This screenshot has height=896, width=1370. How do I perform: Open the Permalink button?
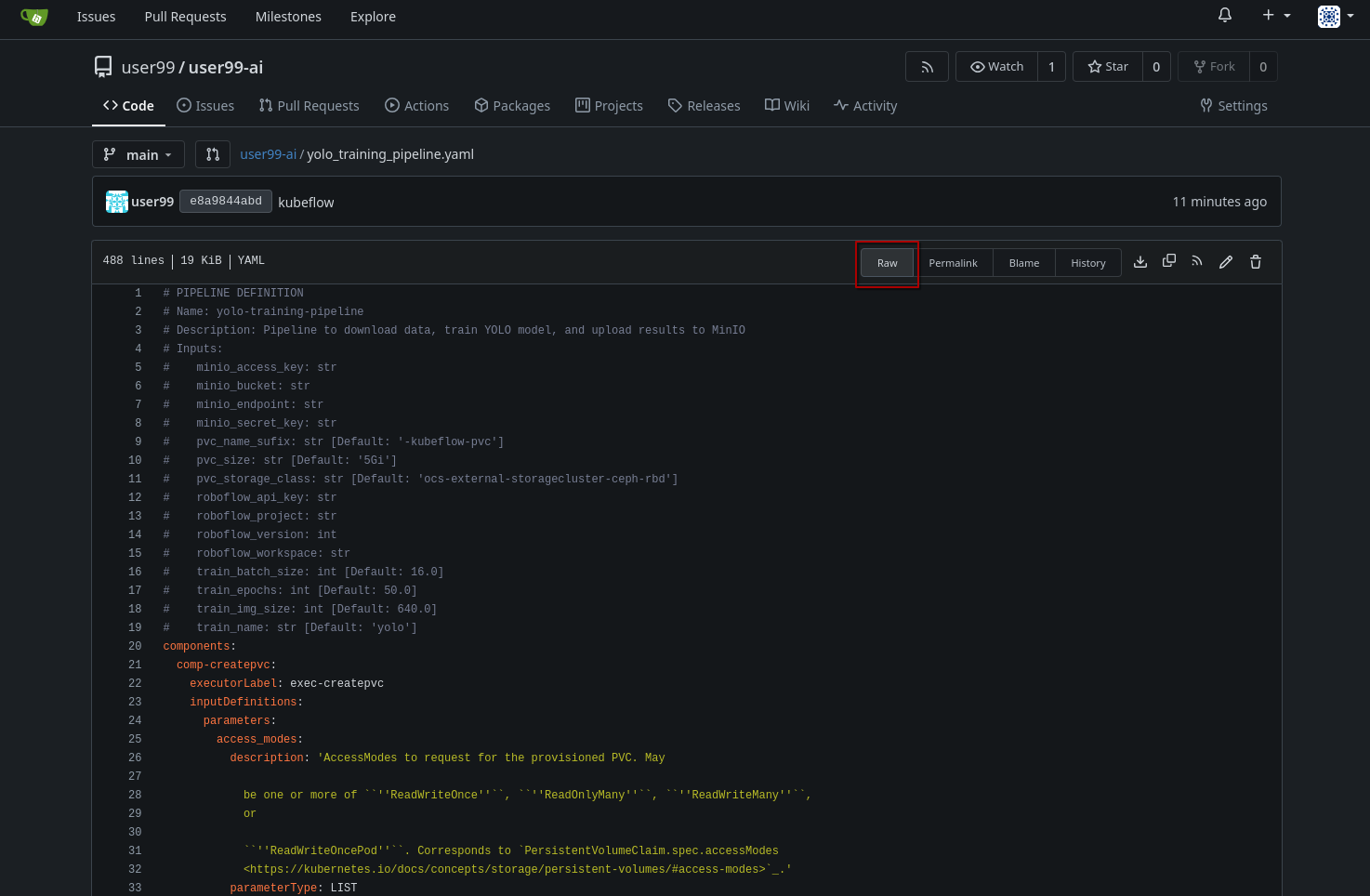(x=954, y=263)
